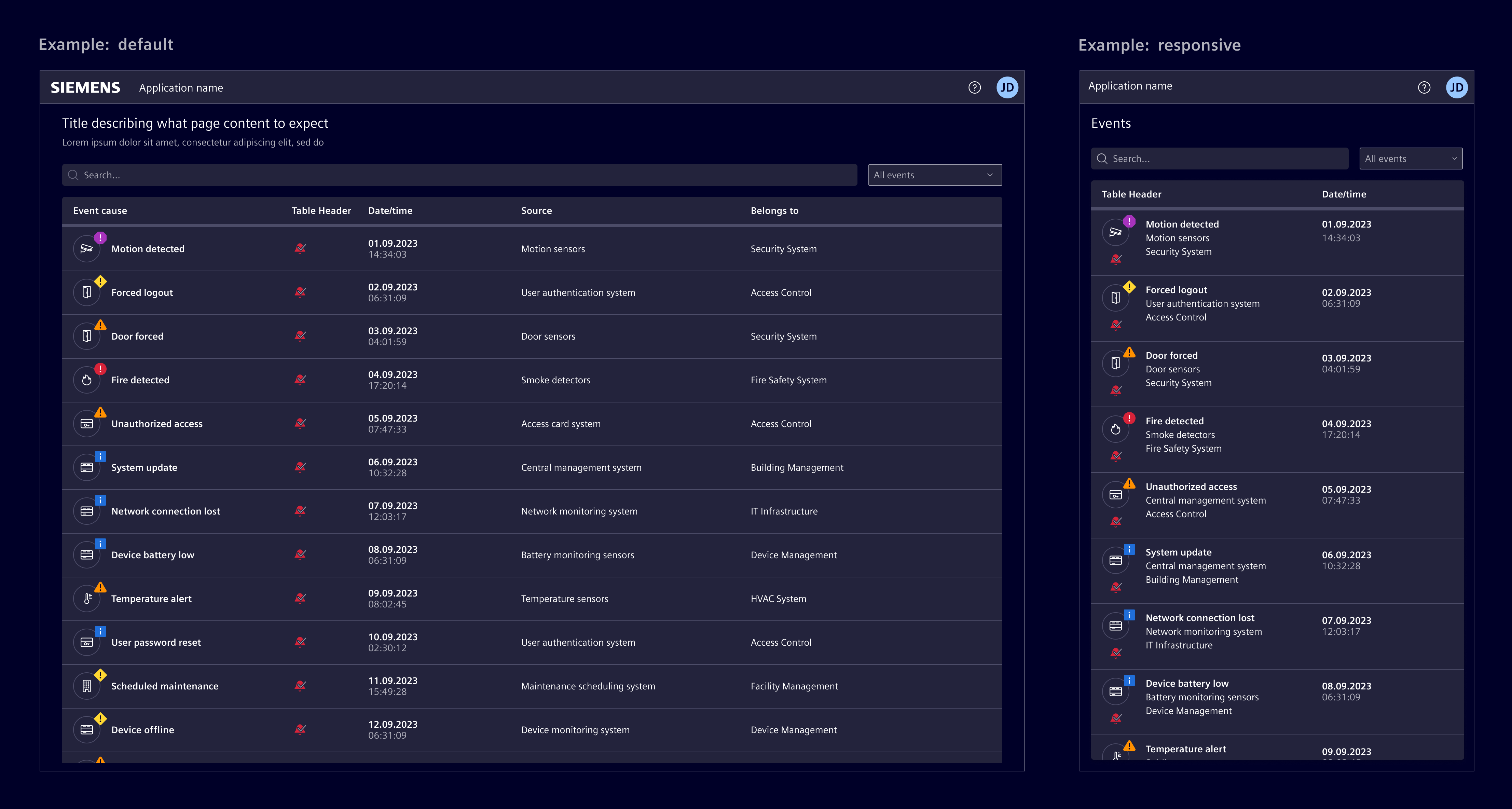Click the magnifier icon in the search bar
This screenshot has width=1512, height=809.
(x=73, y=174)
